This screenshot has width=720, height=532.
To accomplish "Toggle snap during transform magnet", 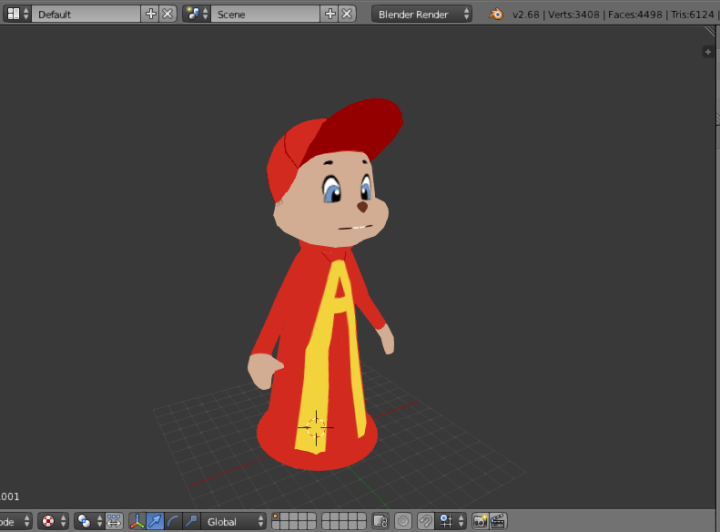I will (425, 521).
